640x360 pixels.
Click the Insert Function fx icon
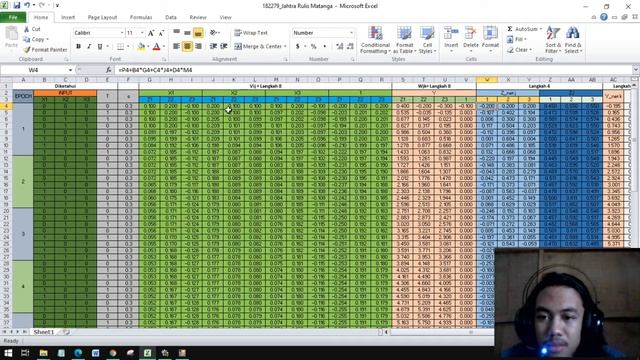point(108,70)
